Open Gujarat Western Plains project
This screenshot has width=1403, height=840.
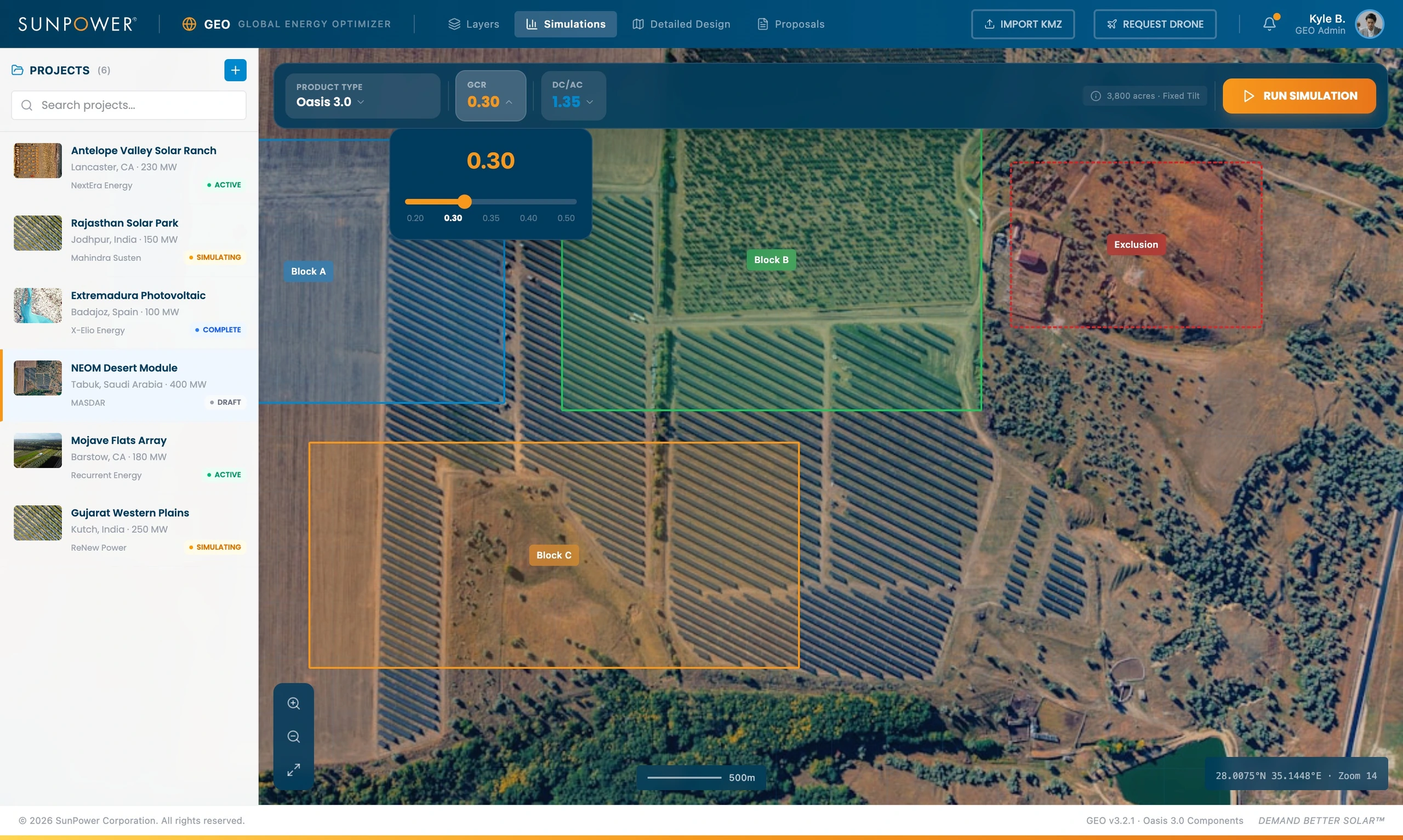click(129, 530)
